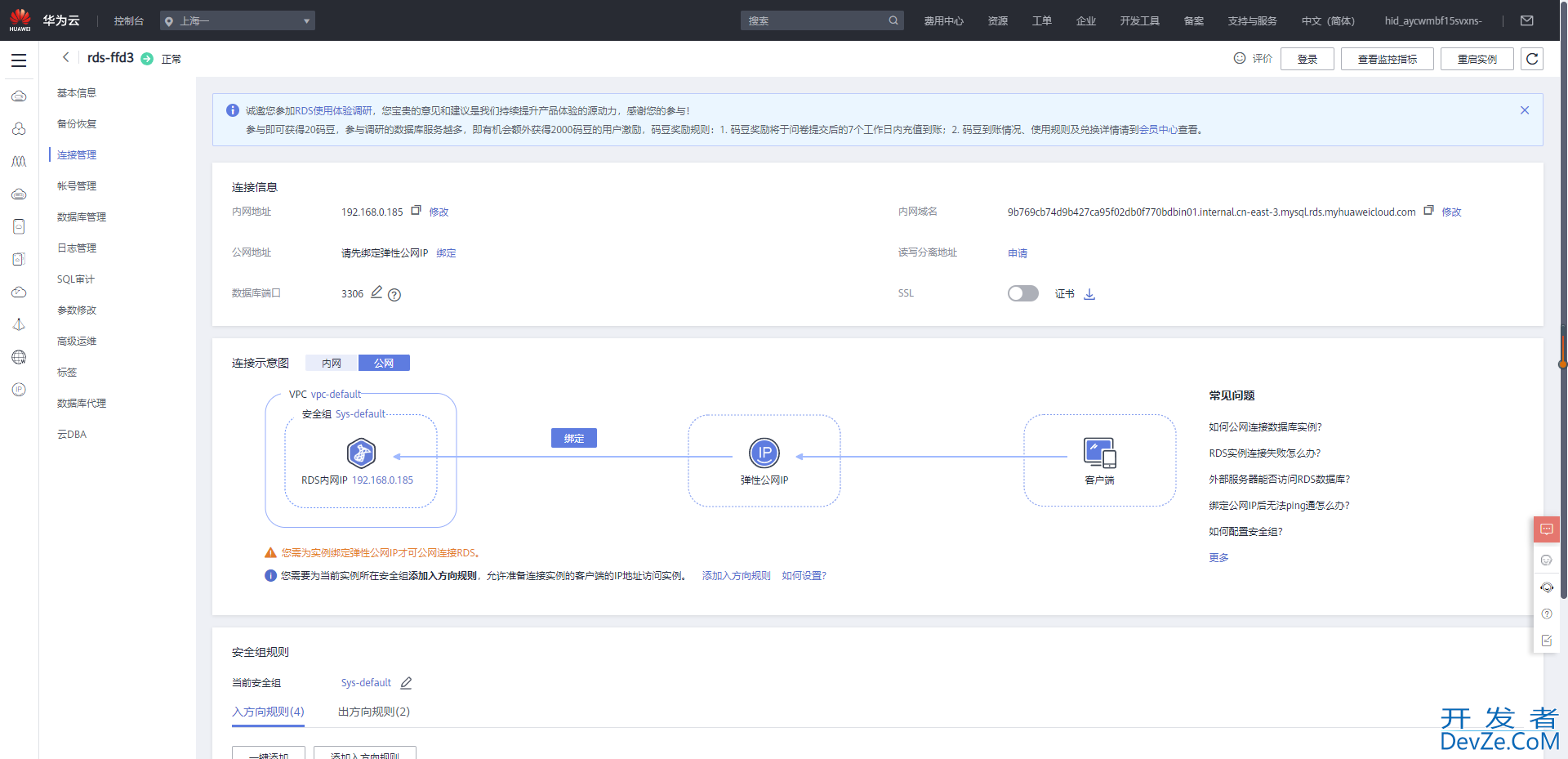
Task: Switch to the 内网 diagram tab
Action: point(332,363)
